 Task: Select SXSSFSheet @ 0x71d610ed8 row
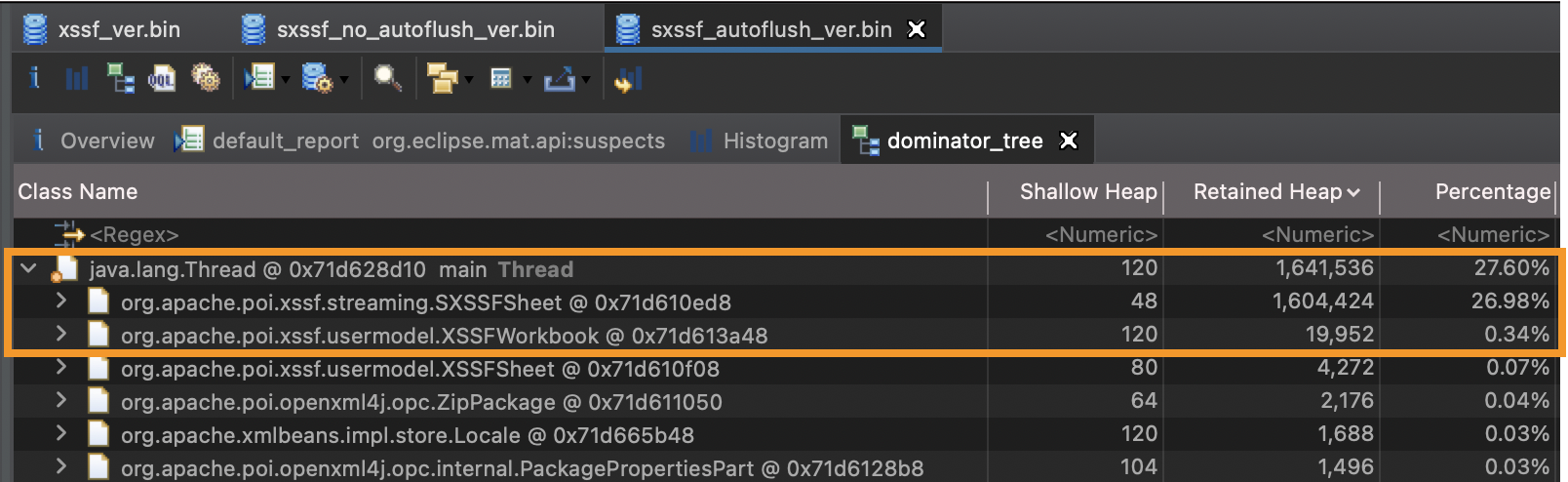[x=784, y=301]
